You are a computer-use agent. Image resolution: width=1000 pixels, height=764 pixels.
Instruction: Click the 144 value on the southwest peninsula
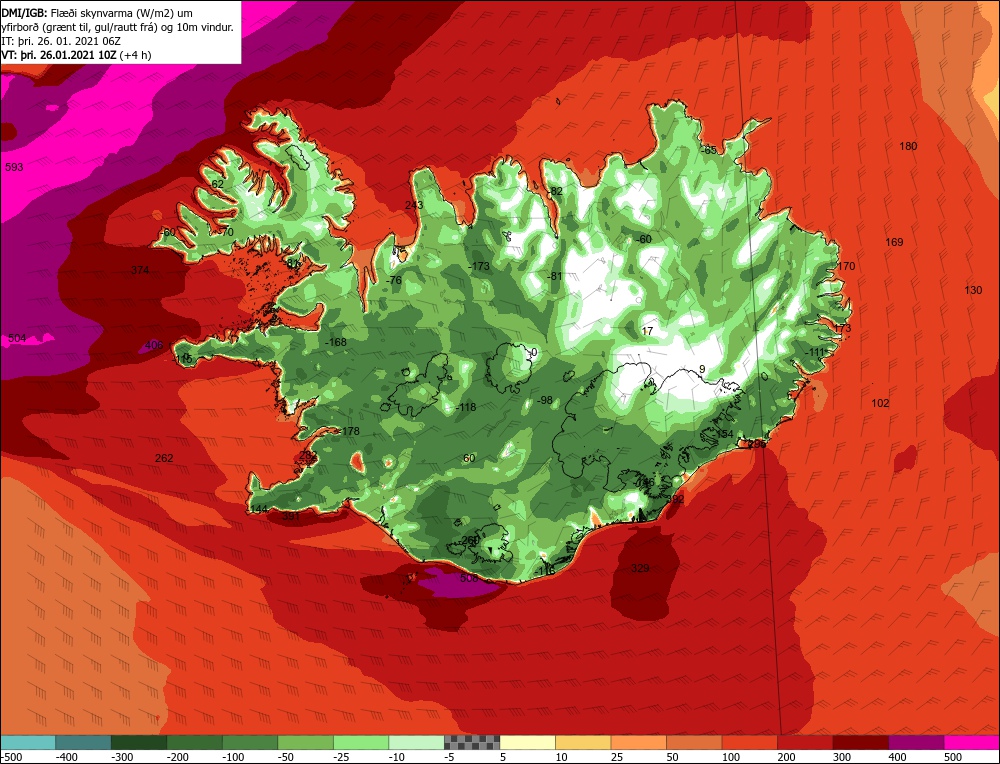pos(259,509)
